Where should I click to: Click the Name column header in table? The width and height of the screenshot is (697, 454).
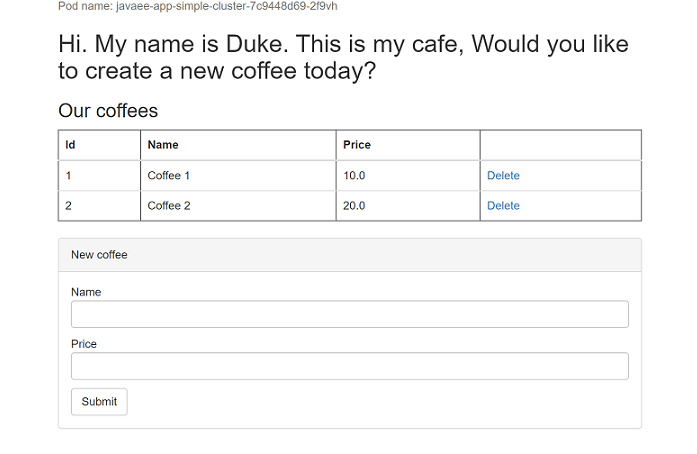point(163,145)
